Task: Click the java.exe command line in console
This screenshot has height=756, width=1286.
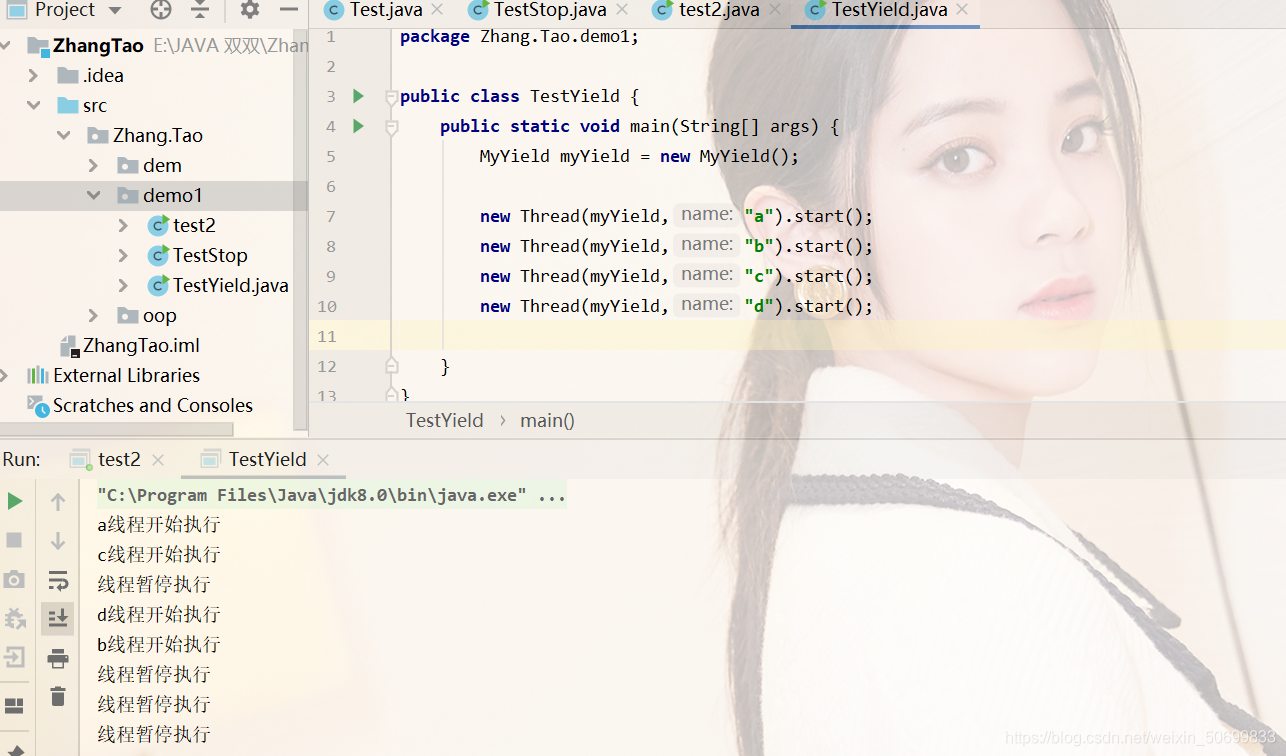Action: coord(331,495)
